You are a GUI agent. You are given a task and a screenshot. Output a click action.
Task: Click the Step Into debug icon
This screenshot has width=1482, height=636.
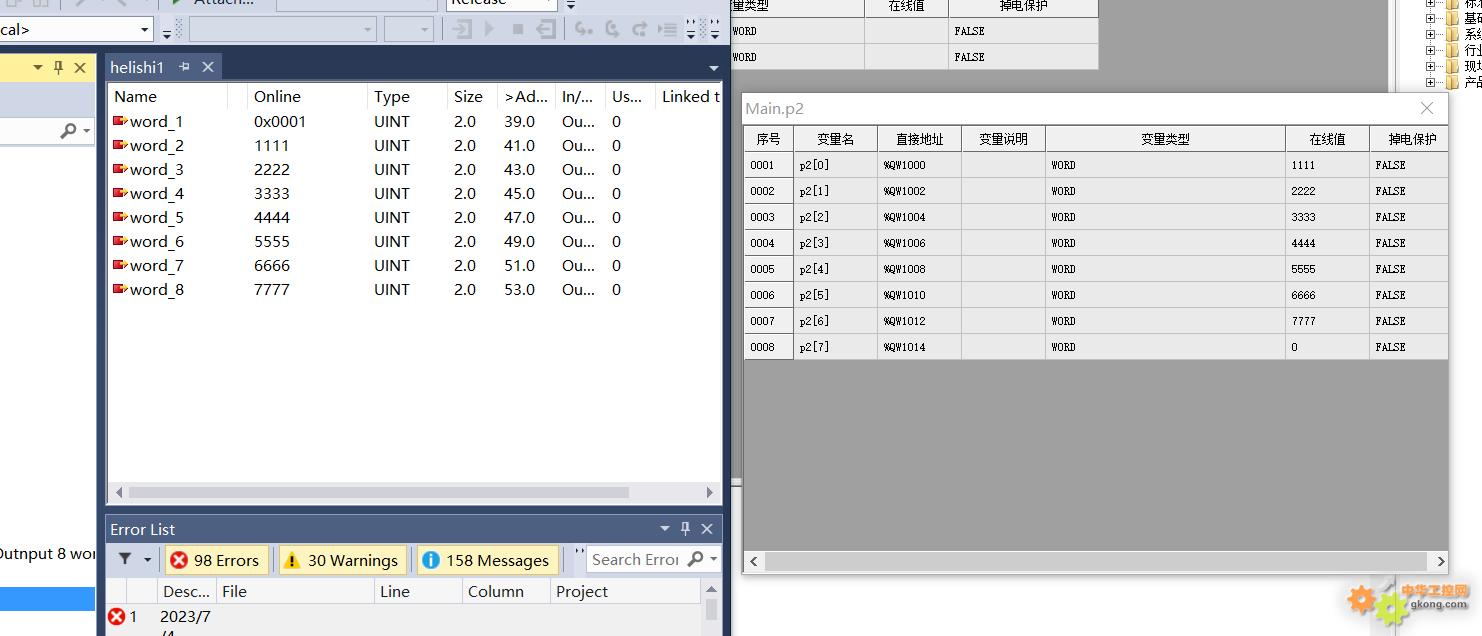(583, 29)
